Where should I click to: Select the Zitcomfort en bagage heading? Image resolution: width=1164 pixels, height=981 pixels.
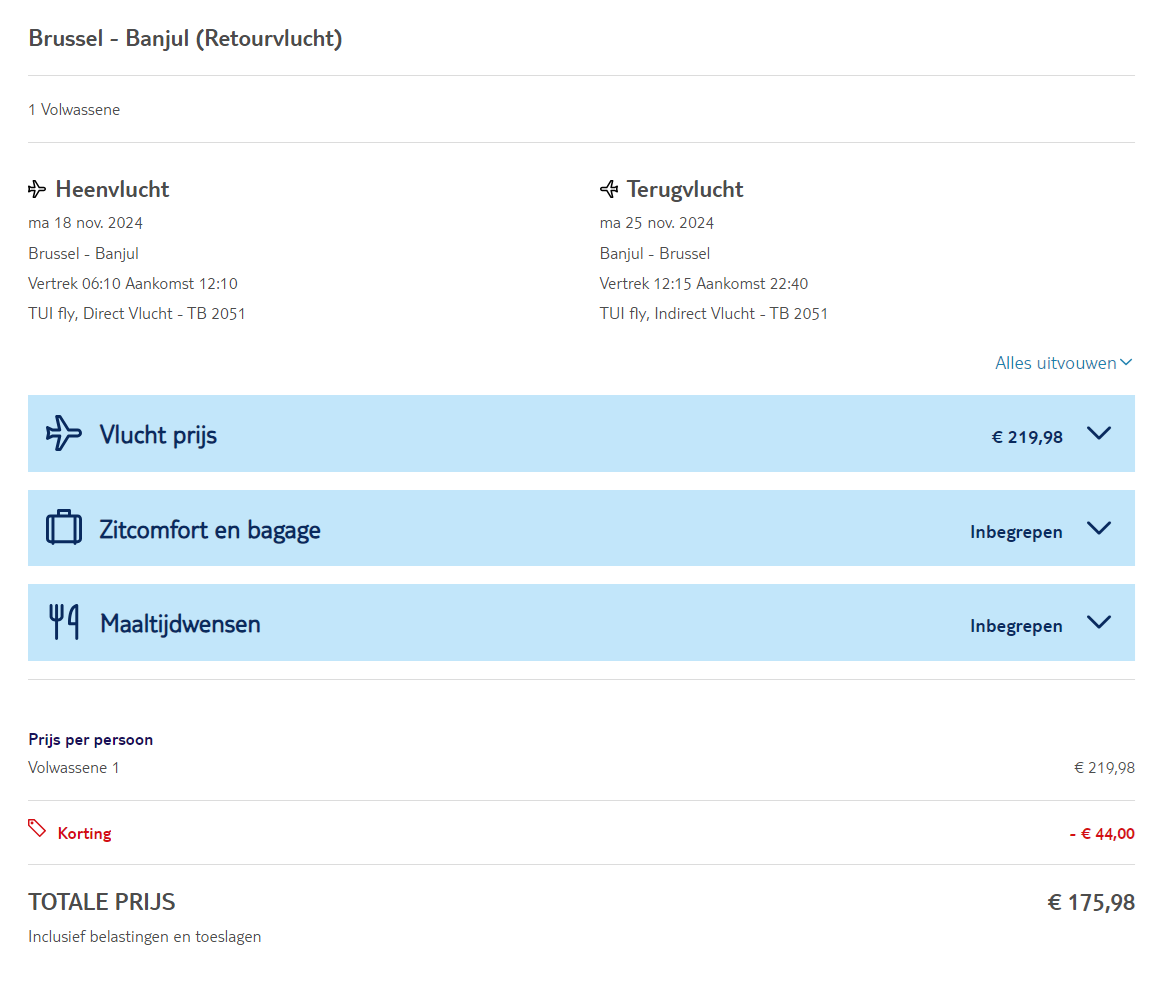pos(210,529)
